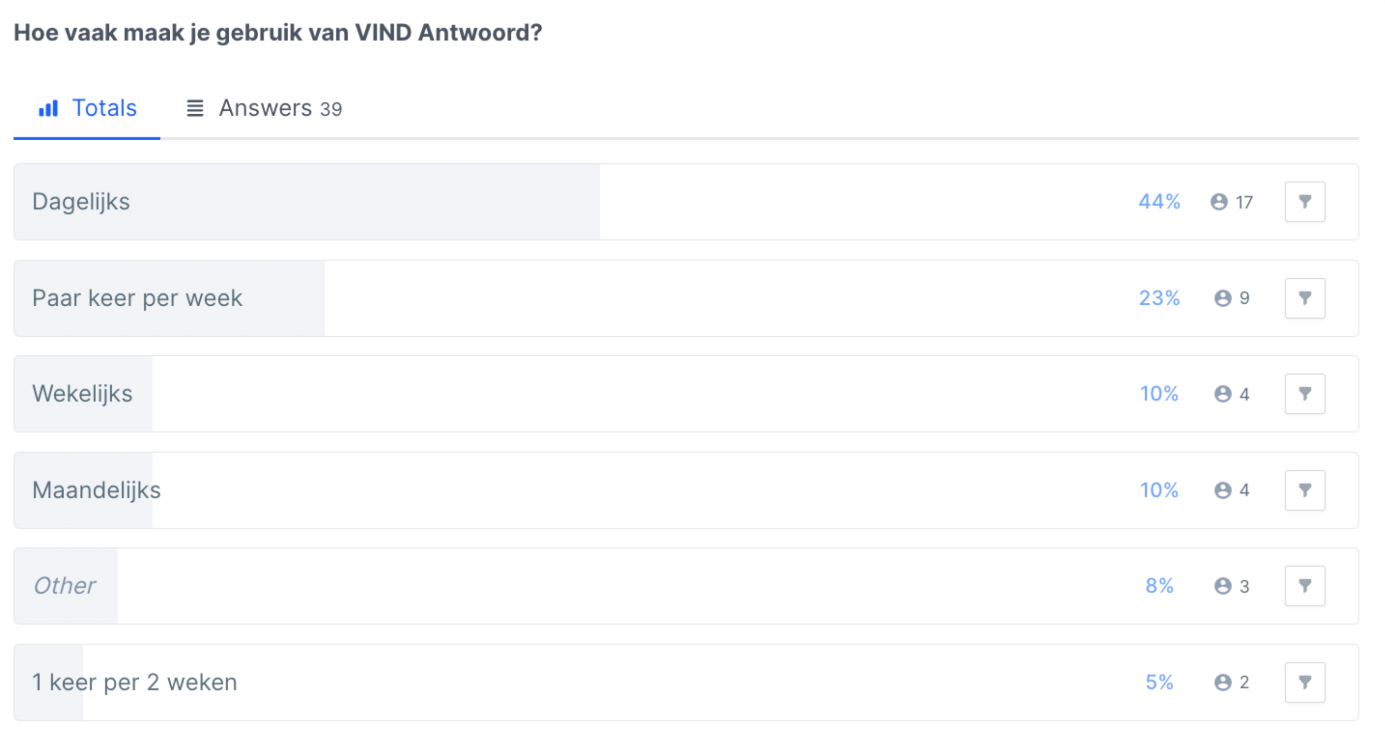
Task: Open the Other answers row
Action: pyautogui.click(x=686, y=586)
